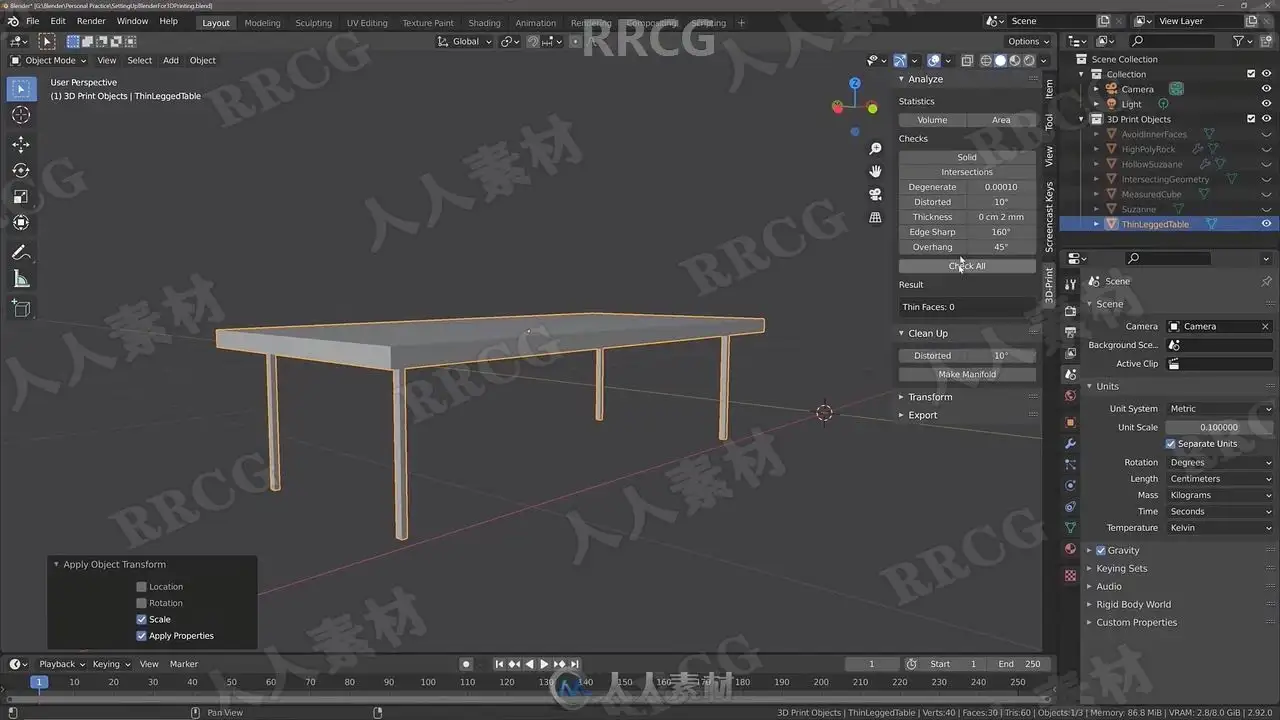Toggle the camera view icon
The height and width of the screenshot is (720, 1280).
coord(876,194)
